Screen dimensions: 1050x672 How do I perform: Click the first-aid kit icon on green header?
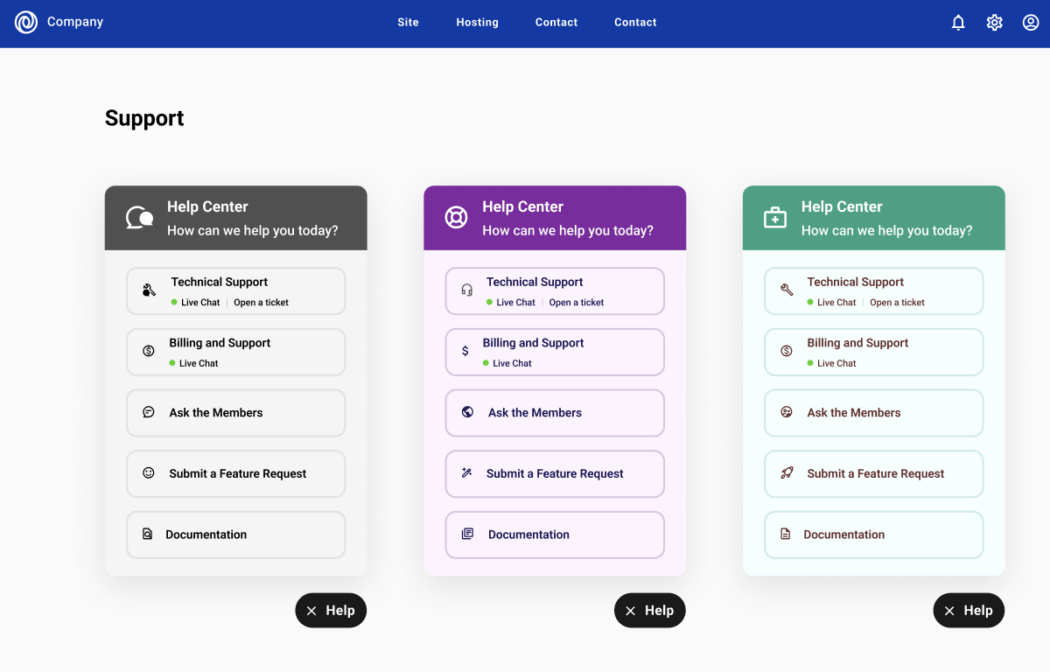pos(774,216)
